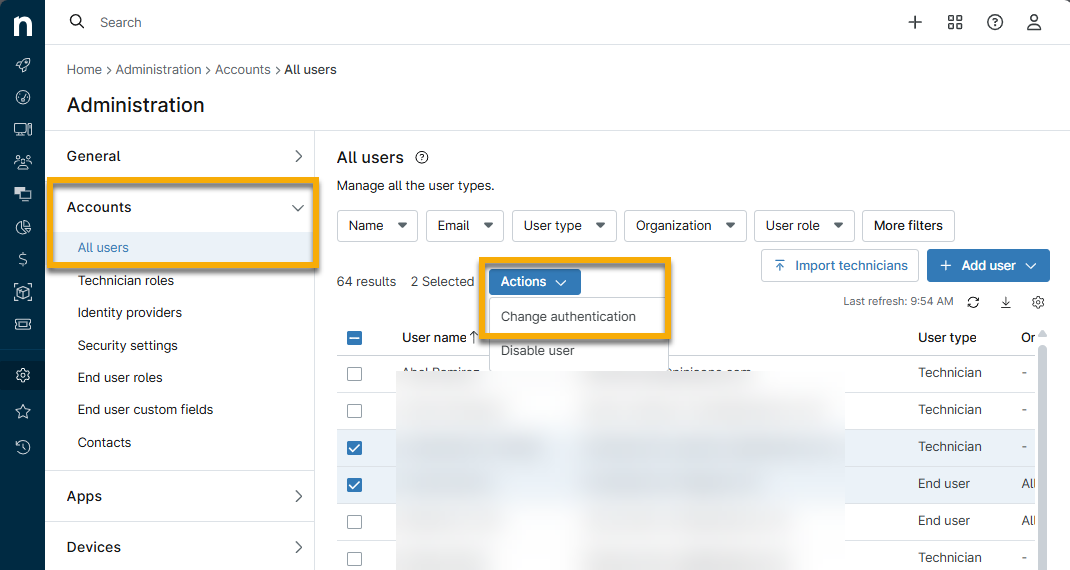Click the User type column header
Image resolution: width=1070 pixels, height=570 pixels.
pyautogui.click(x=947, y=337)
